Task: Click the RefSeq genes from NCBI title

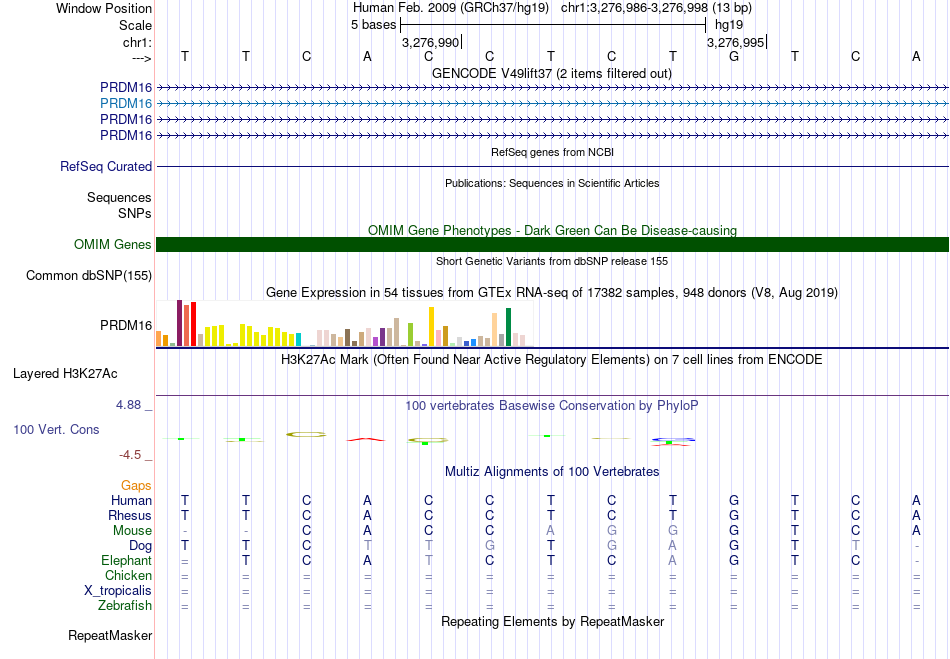Action: click(553, 152)
